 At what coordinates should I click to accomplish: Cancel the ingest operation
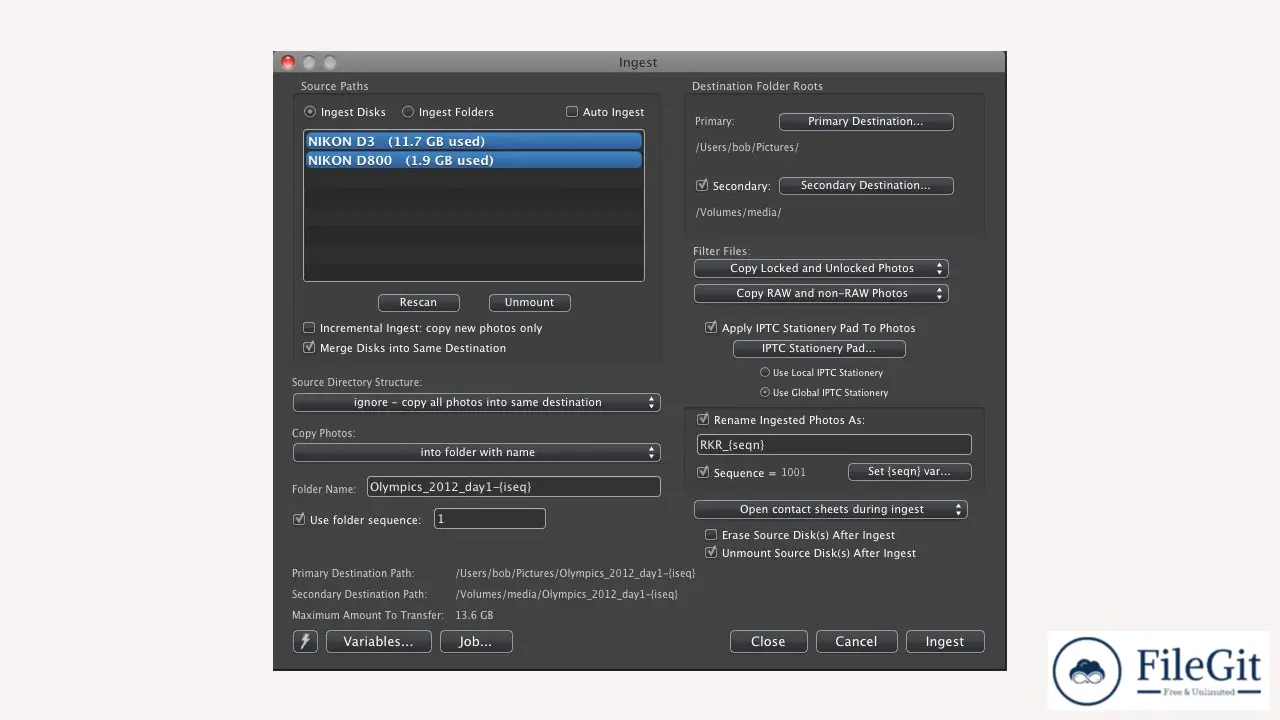click(x=856, y=641)
